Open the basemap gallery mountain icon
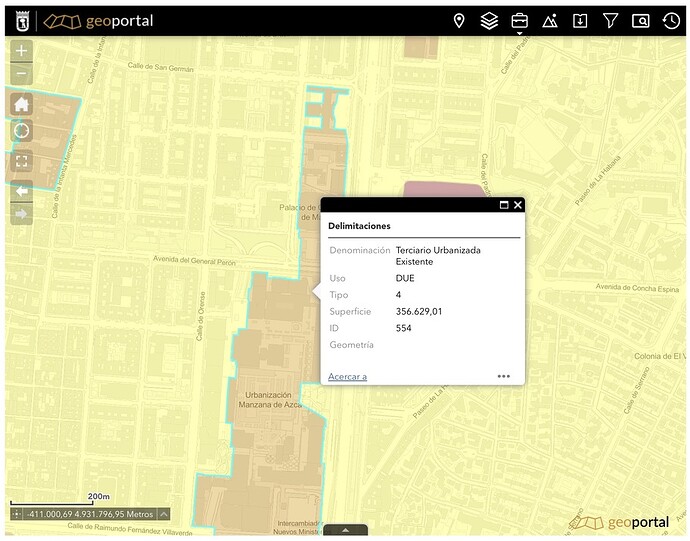 pyautogui.click(x=550, y=21)
